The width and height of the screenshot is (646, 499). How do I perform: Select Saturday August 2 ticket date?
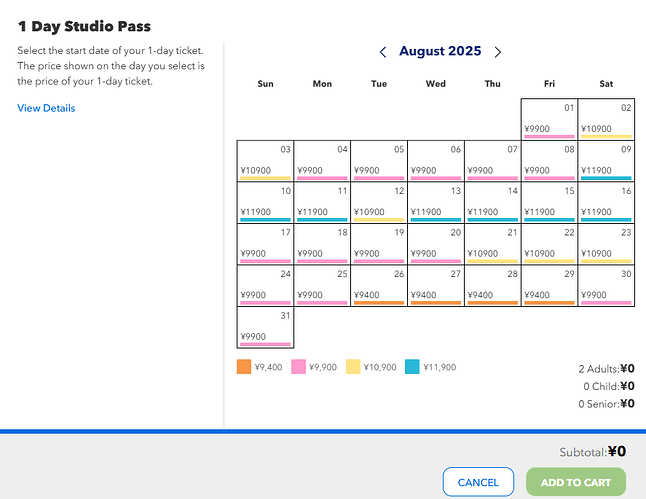coord(606,118)
